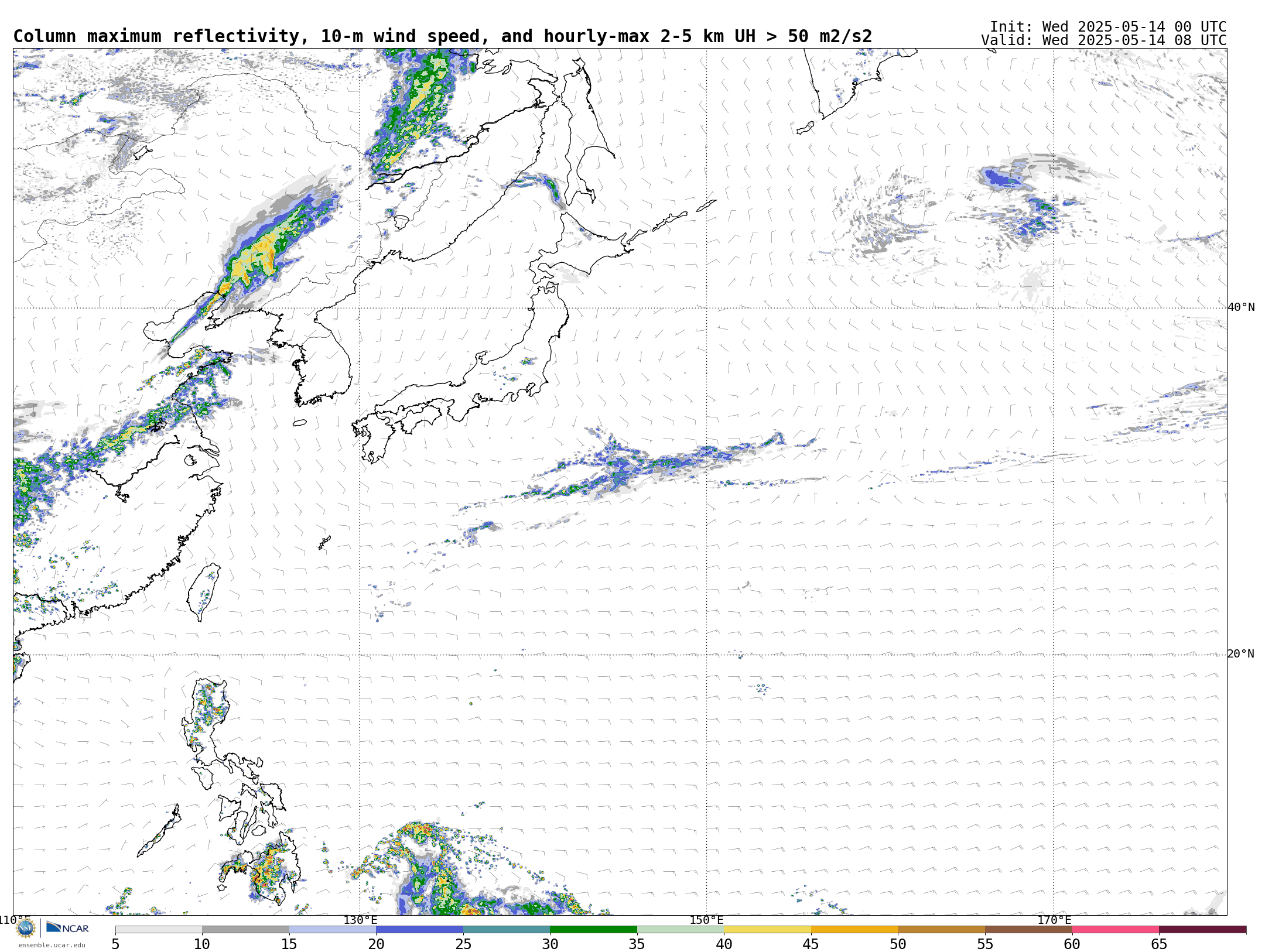Screen dimensions: 1265x952
Task: Click Taiwan island on the map
Action: (x=203, y=591)
